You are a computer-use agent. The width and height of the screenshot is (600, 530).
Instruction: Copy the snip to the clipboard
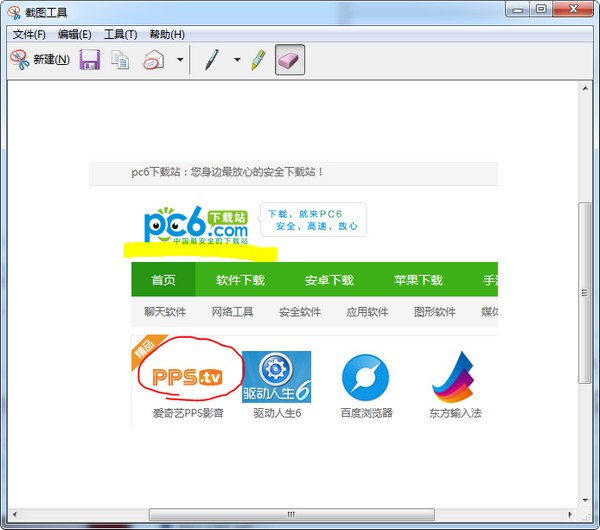point(121,60)
